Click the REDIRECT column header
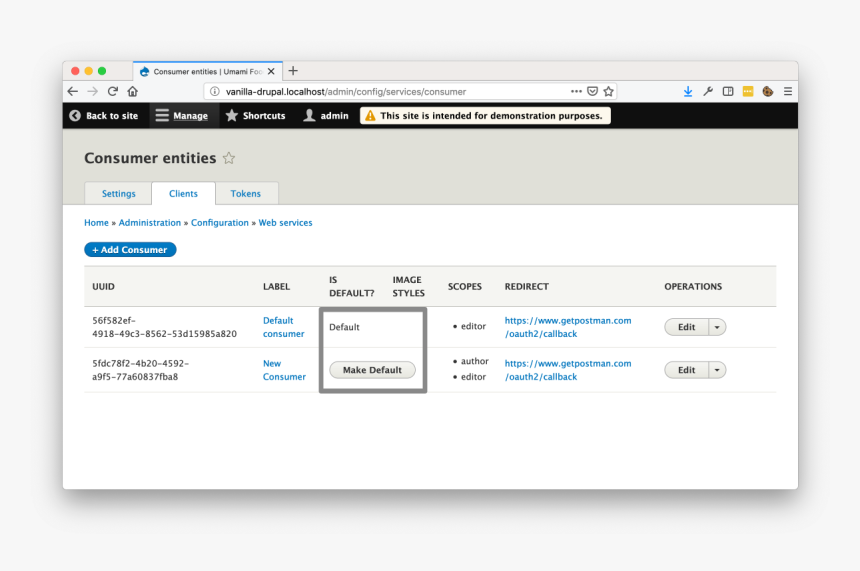This screenshot has width=860, height=571. 527,286
